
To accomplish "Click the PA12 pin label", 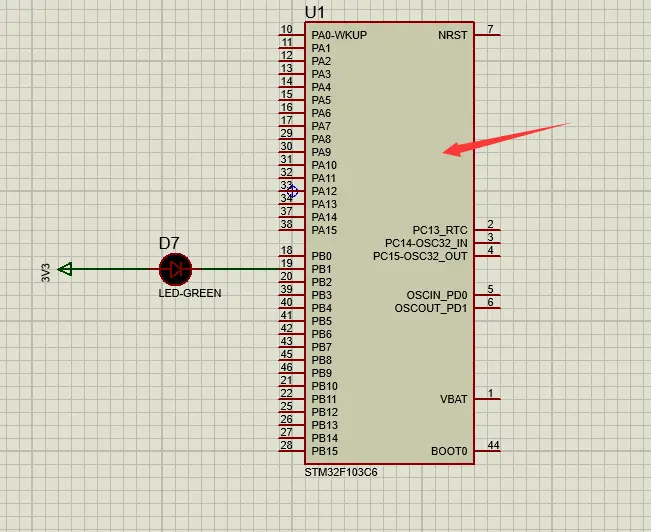I will [x=324, y=191].
